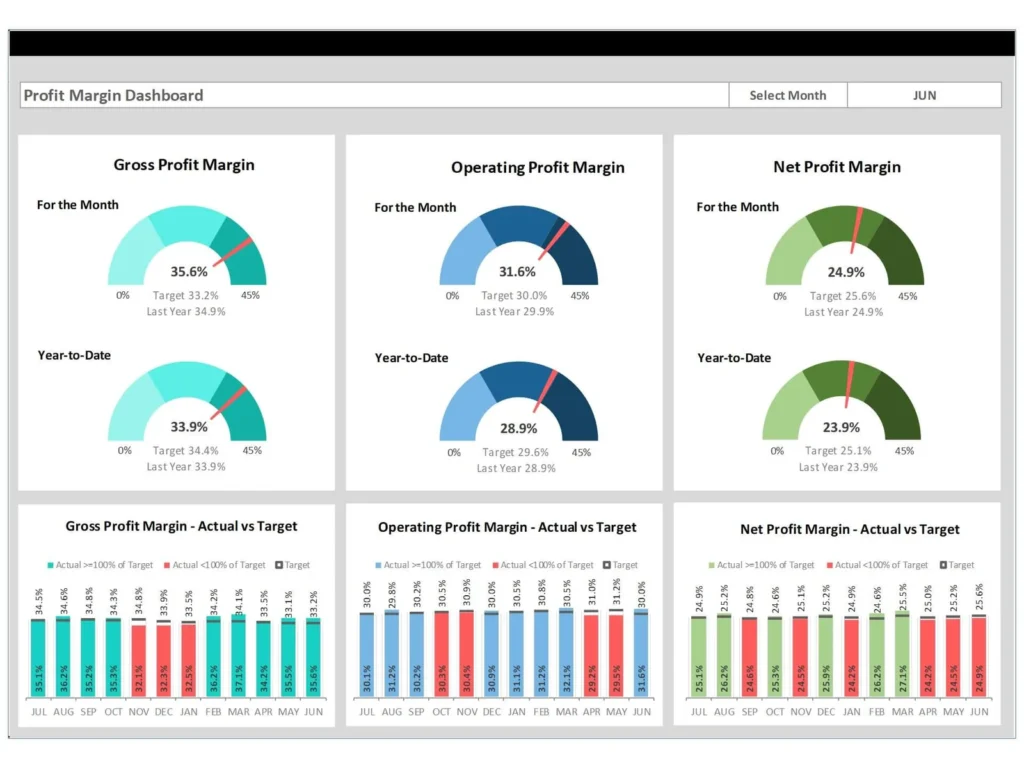
Task: Select the JUN bar in Operating Profit chart
Action: click(x=642, y=655)
